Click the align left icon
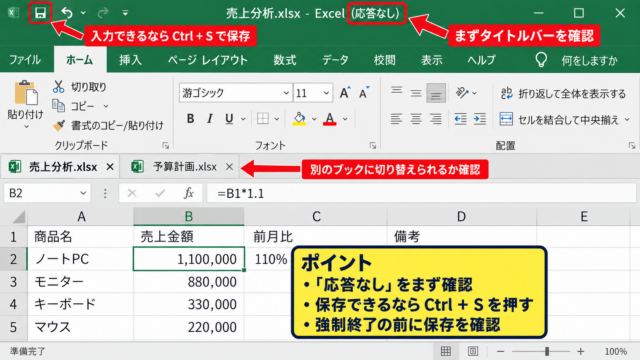 coord(396,119)
